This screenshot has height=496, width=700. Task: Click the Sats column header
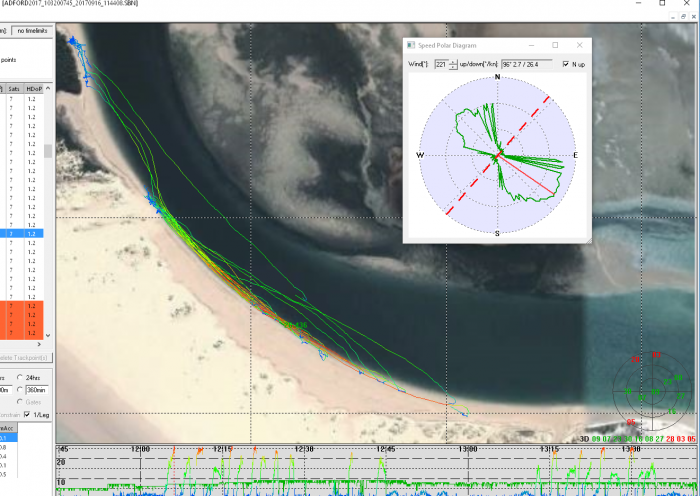(14, 89)
